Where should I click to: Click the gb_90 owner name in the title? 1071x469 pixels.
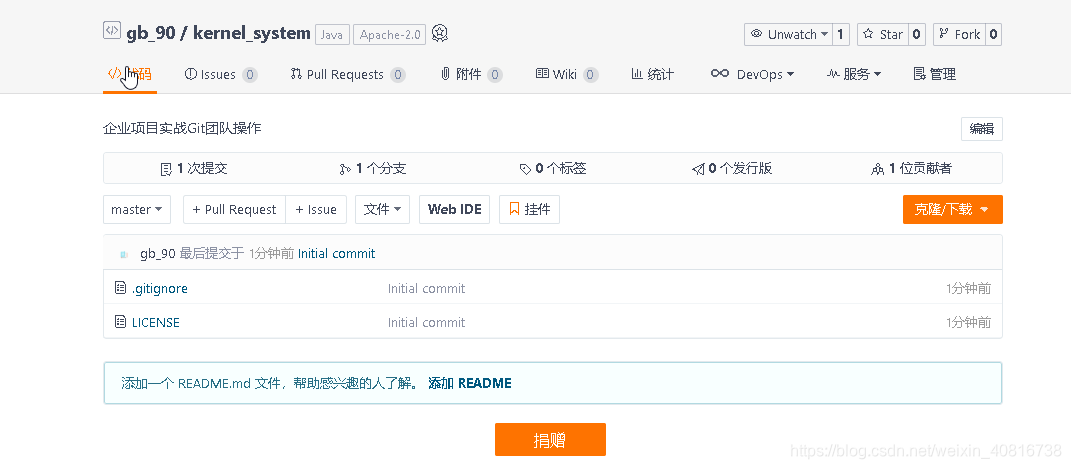(x=151, y=33)
